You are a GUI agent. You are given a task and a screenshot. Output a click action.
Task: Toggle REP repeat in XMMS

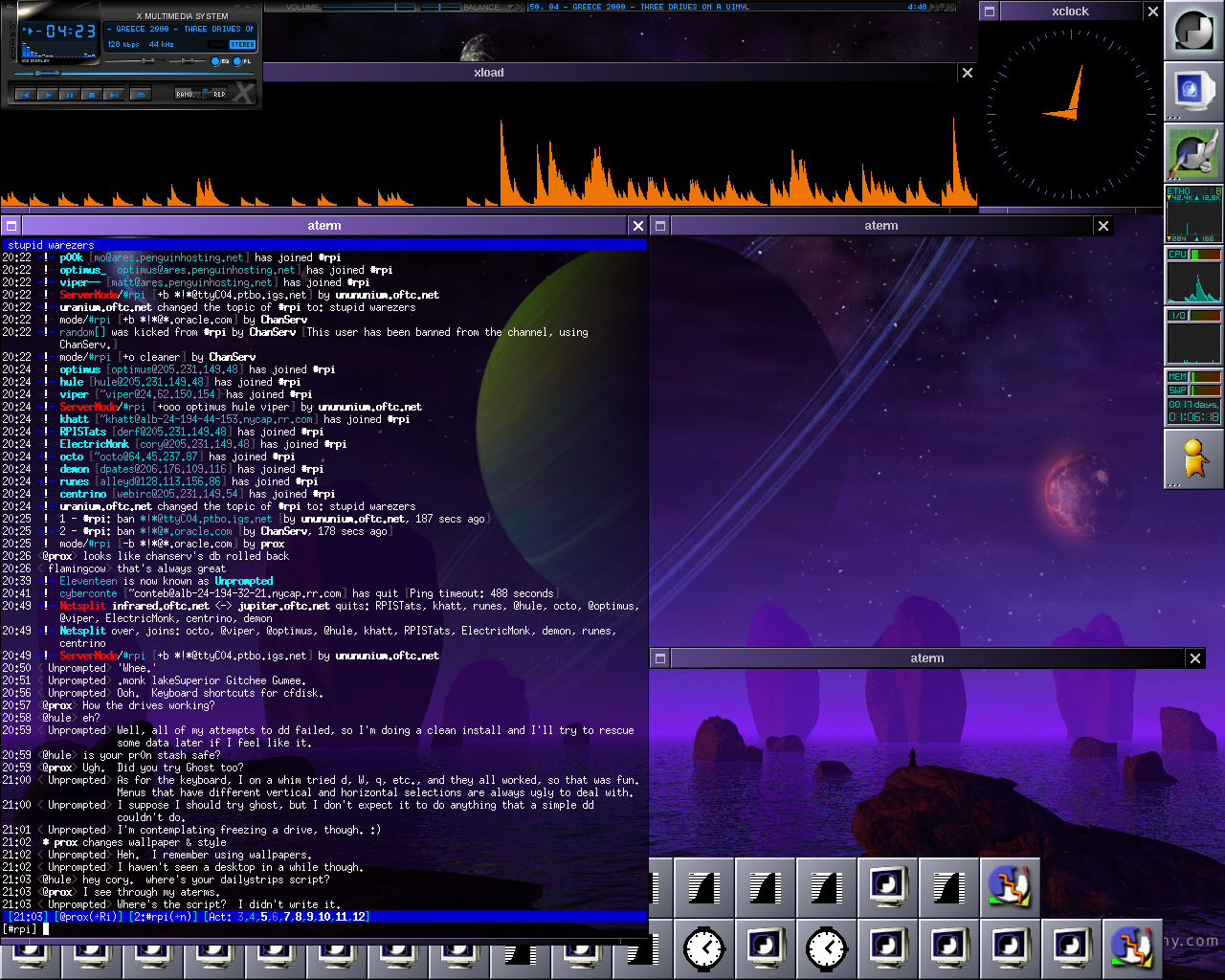click(x=215, y=93)
